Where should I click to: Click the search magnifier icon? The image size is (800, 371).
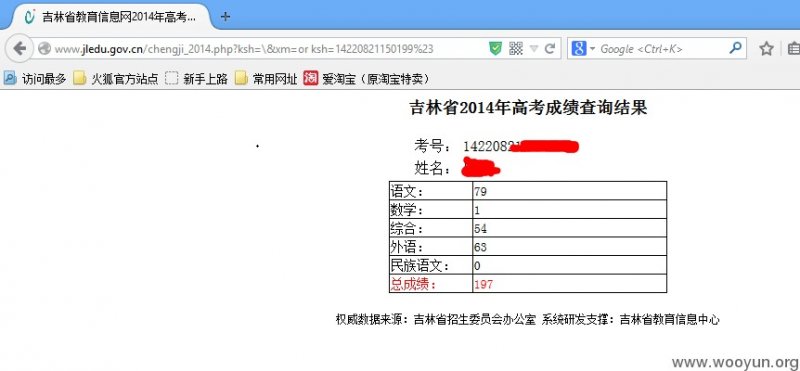[x=735, y=48]
